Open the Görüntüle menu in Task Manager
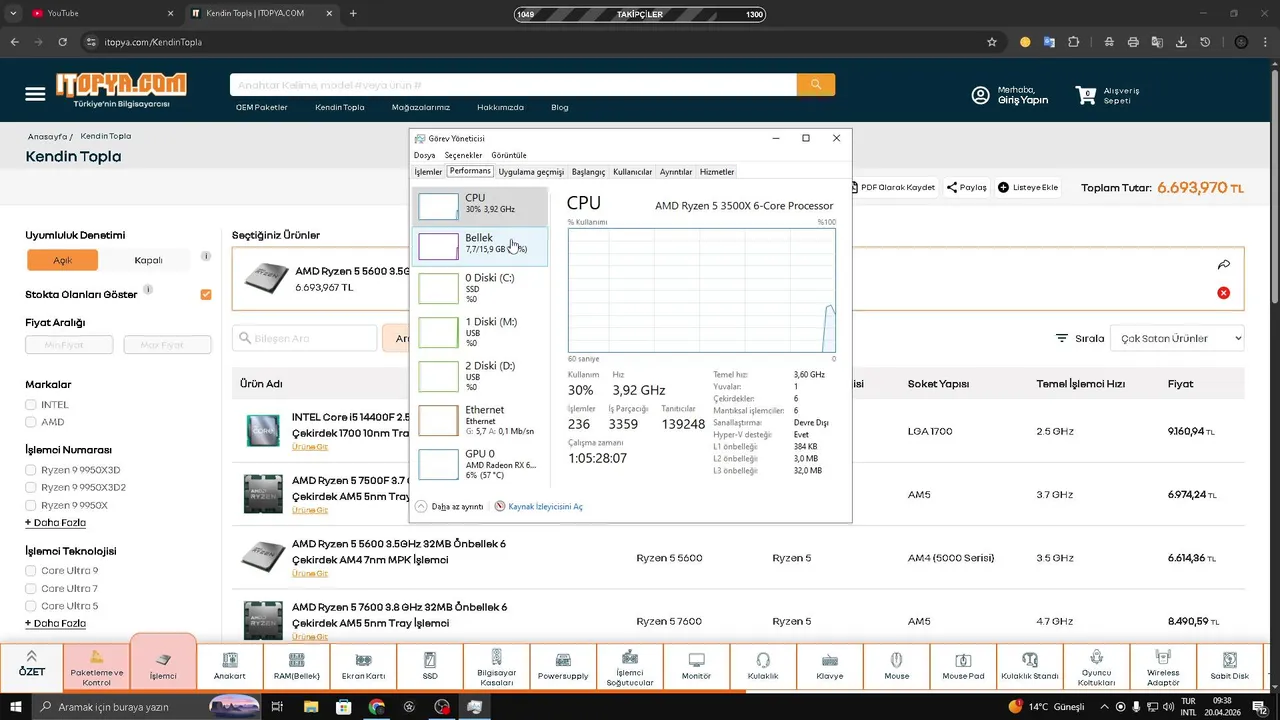The width and height of the screenshot is (1280, 720). [508, 155]
